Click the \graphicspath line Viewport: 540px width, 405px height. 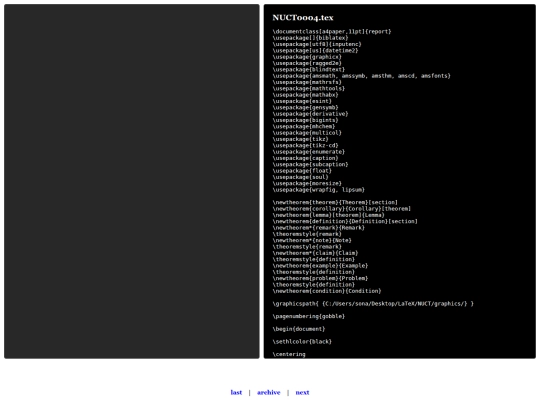pos(373,304)
